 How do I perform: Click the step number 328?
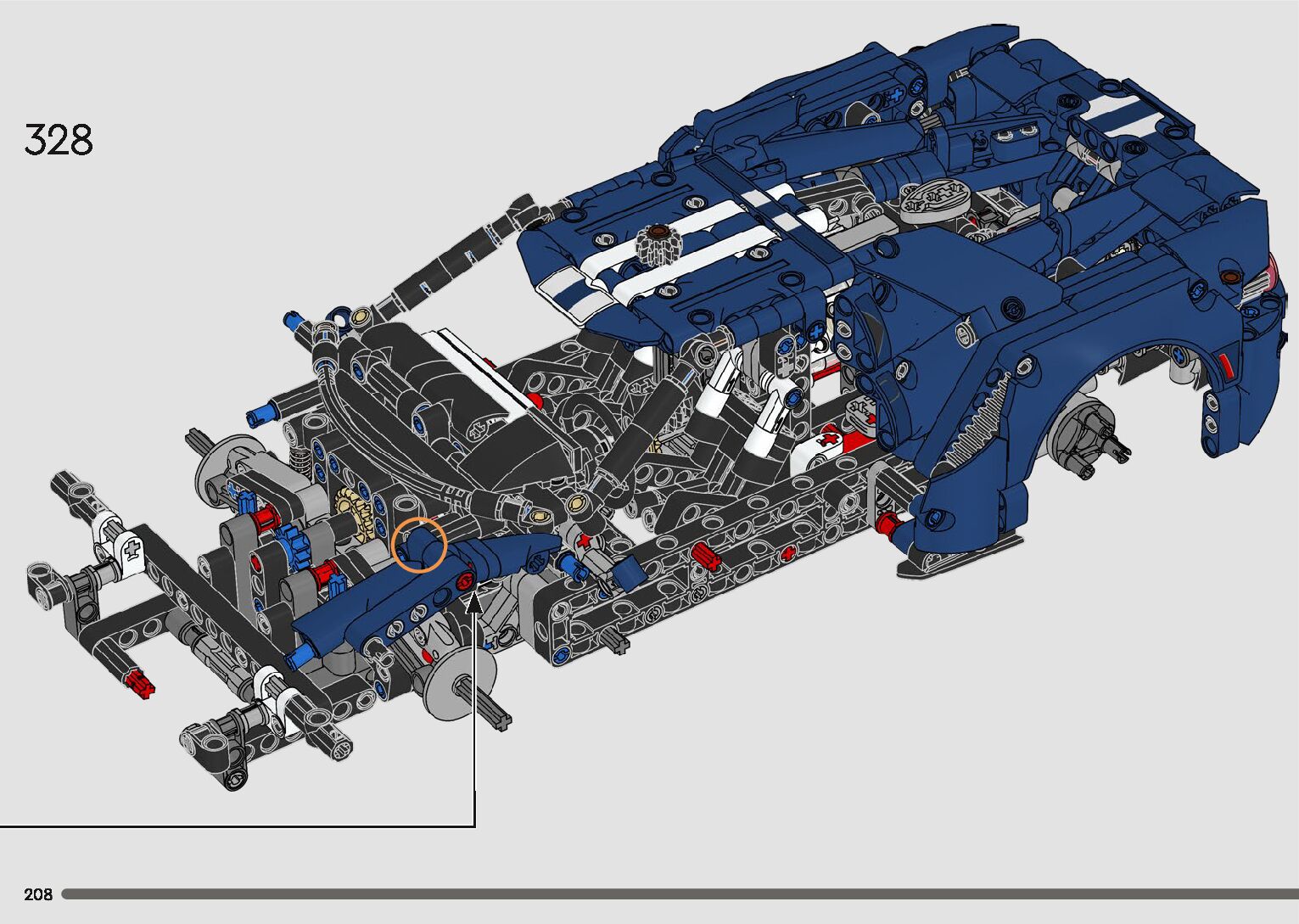pyautogui.click(x=59, y=140)
